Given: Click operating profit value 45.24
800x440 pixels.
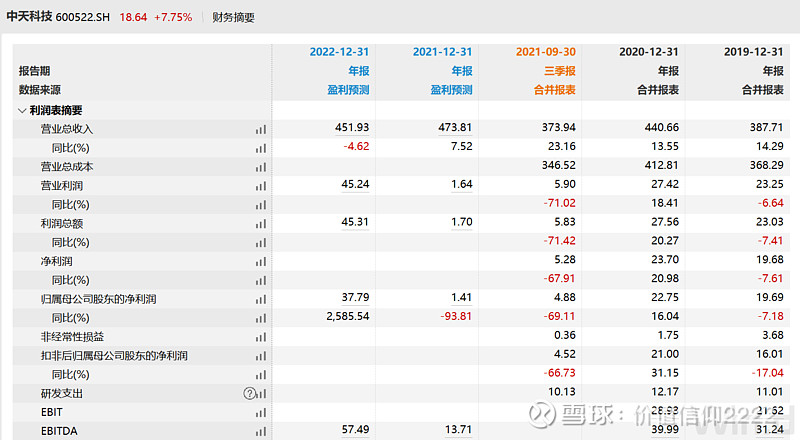Looking at the screenshot, I should [355, 184].
